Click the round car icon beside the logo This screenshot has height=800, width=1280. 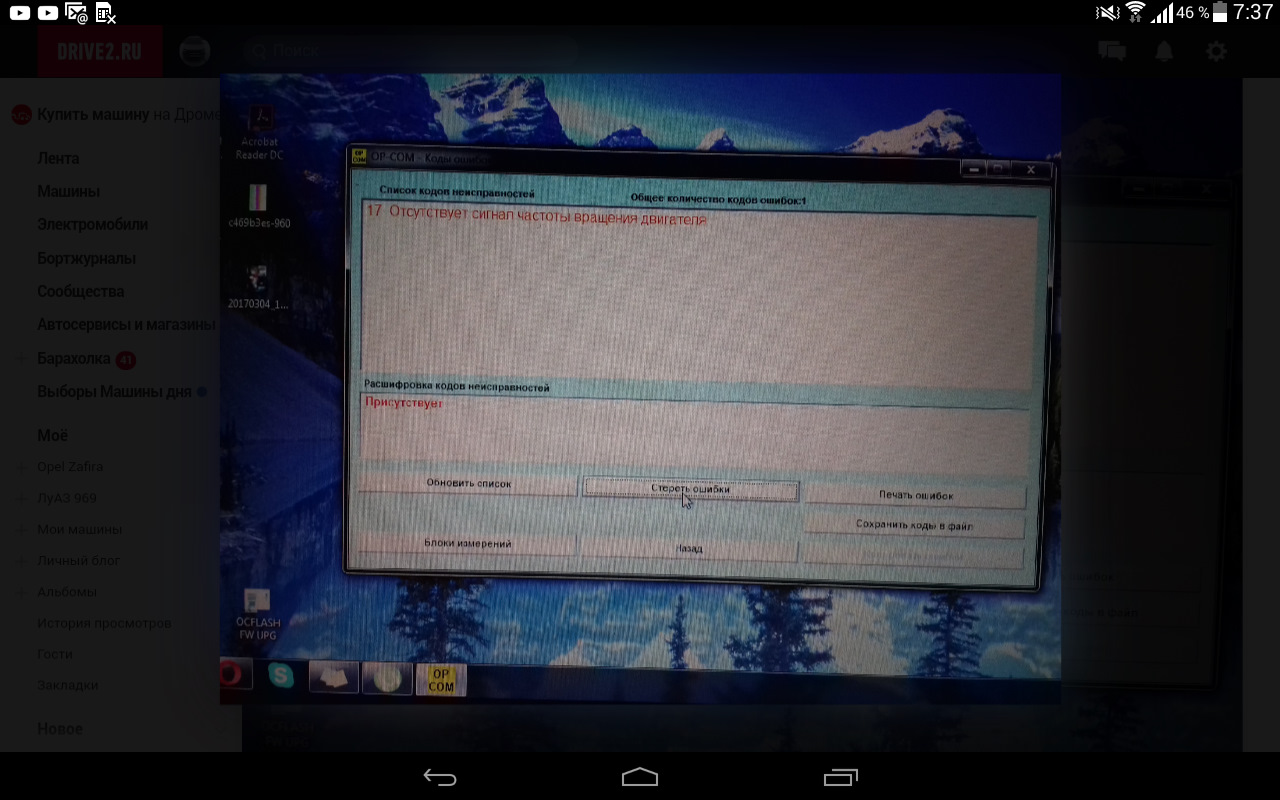[195, 52]
